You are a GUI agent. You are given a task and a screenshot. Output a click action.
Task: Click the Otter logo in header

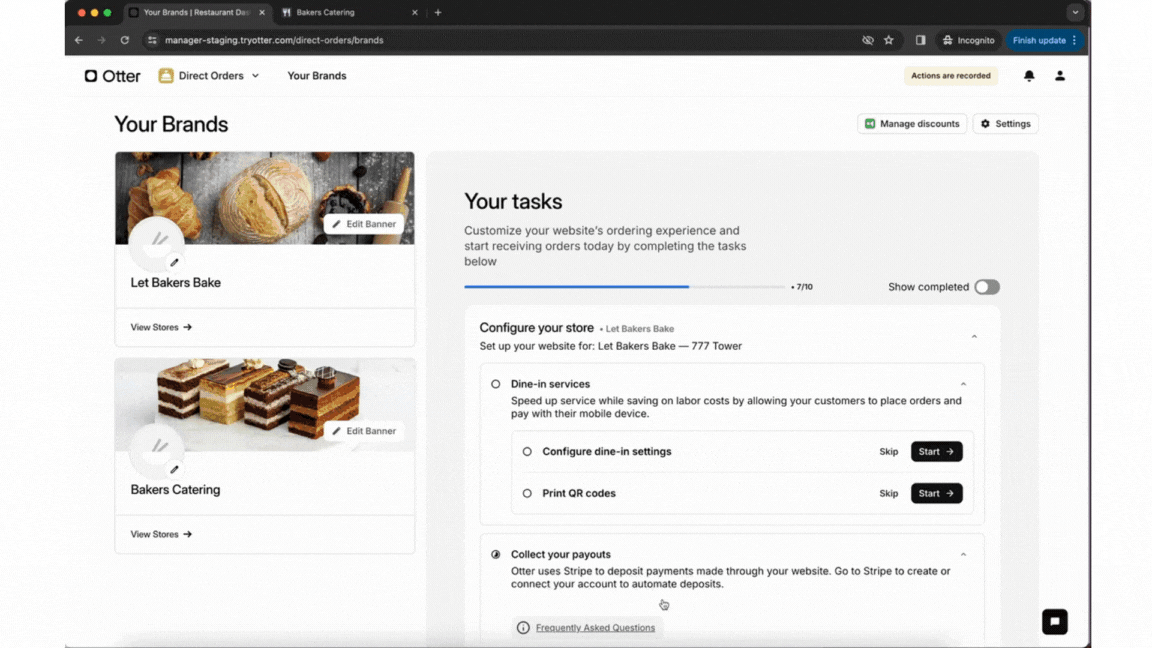pyautogui.click(x=112, y=76)
